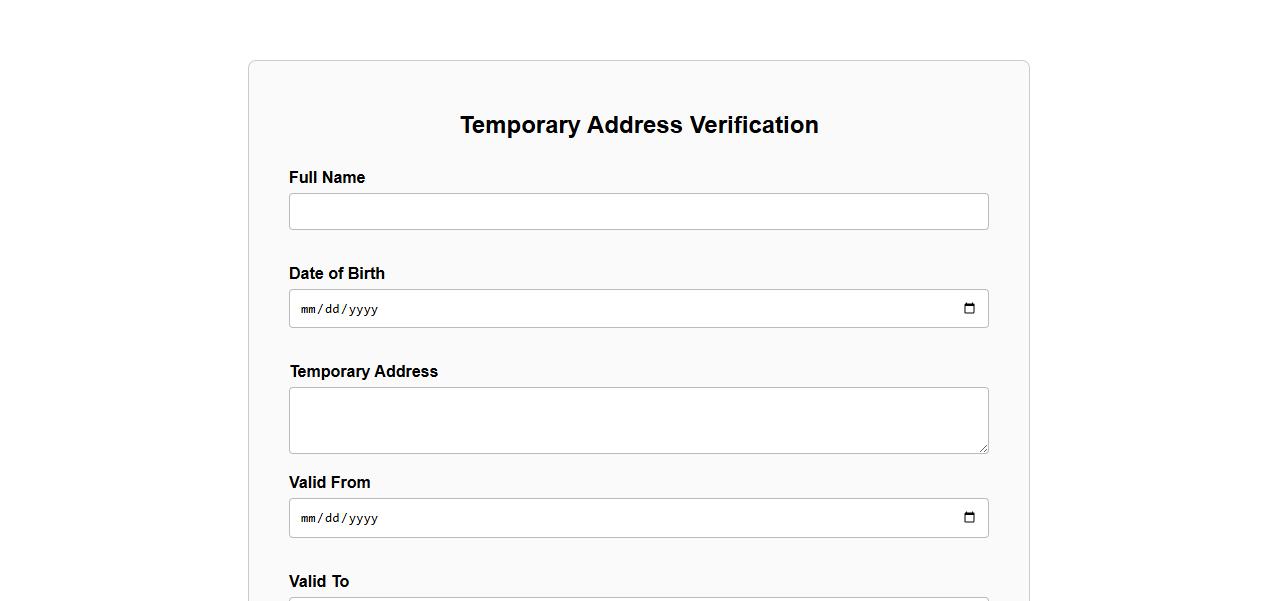Click the Full Name label
Viewport: 1278px width, 601px height.
(x=327, y=178)
